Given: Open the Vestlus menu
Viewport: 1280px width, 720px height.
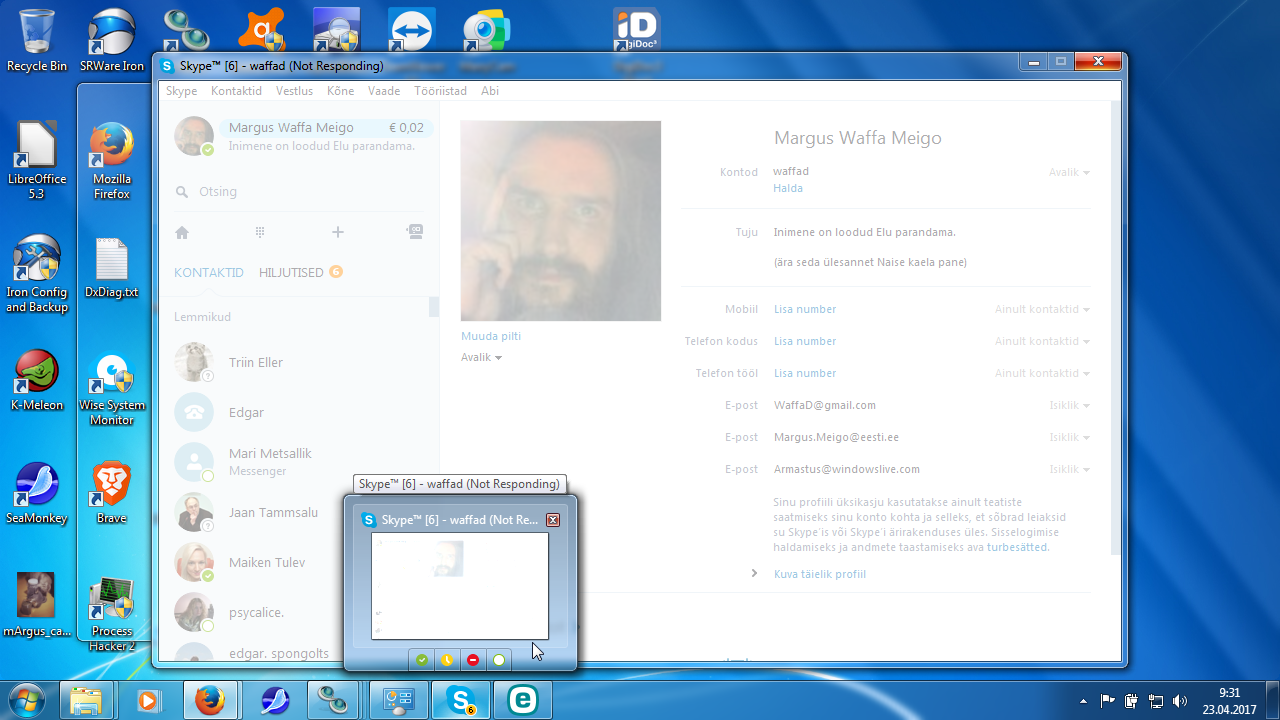Looking at the screenshot, I should pos(294,91).
